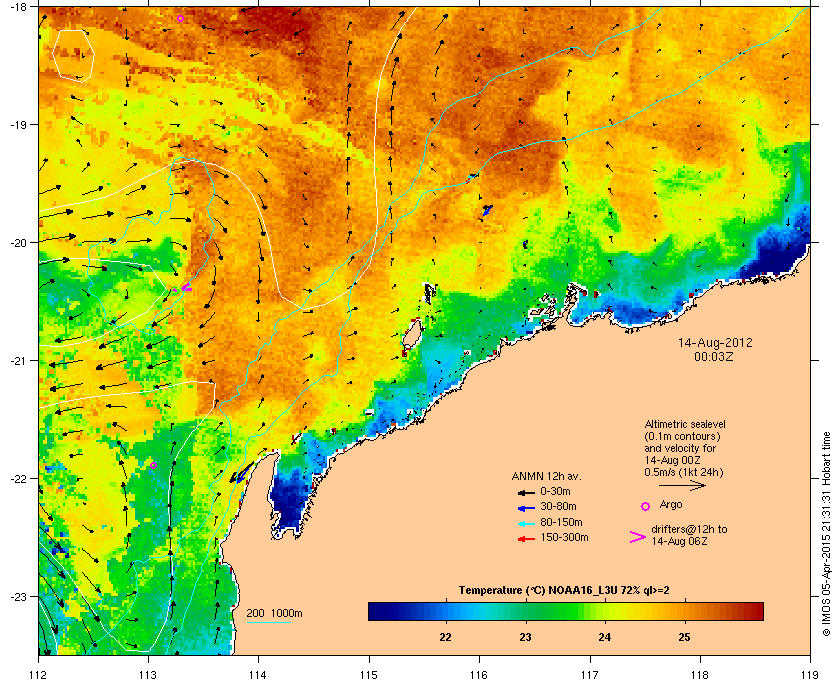The height and width of the screenshot is (680, 840).
Task: Click the dark red end of temperature bar
Action: point(755,611)
